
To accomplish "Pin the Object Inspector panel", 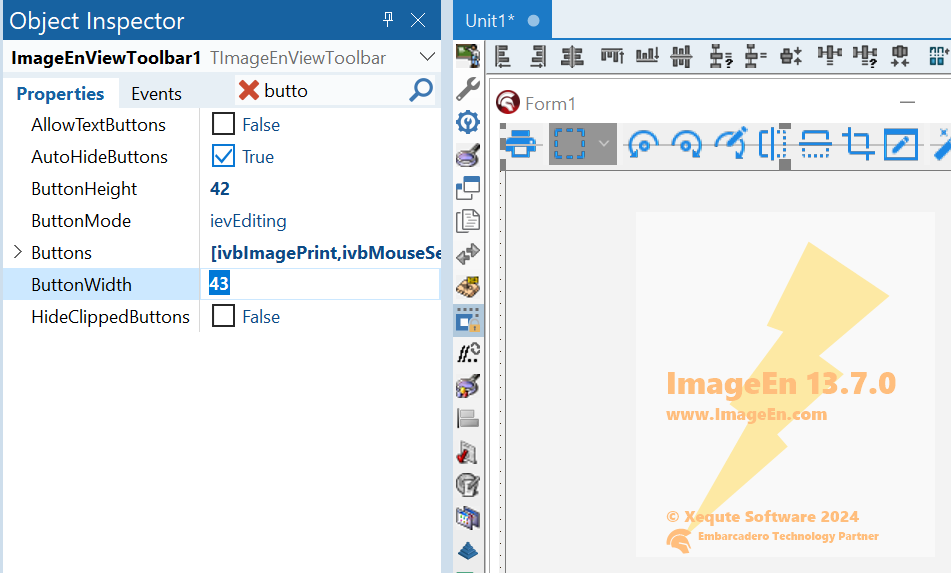I will click(388, 20).
